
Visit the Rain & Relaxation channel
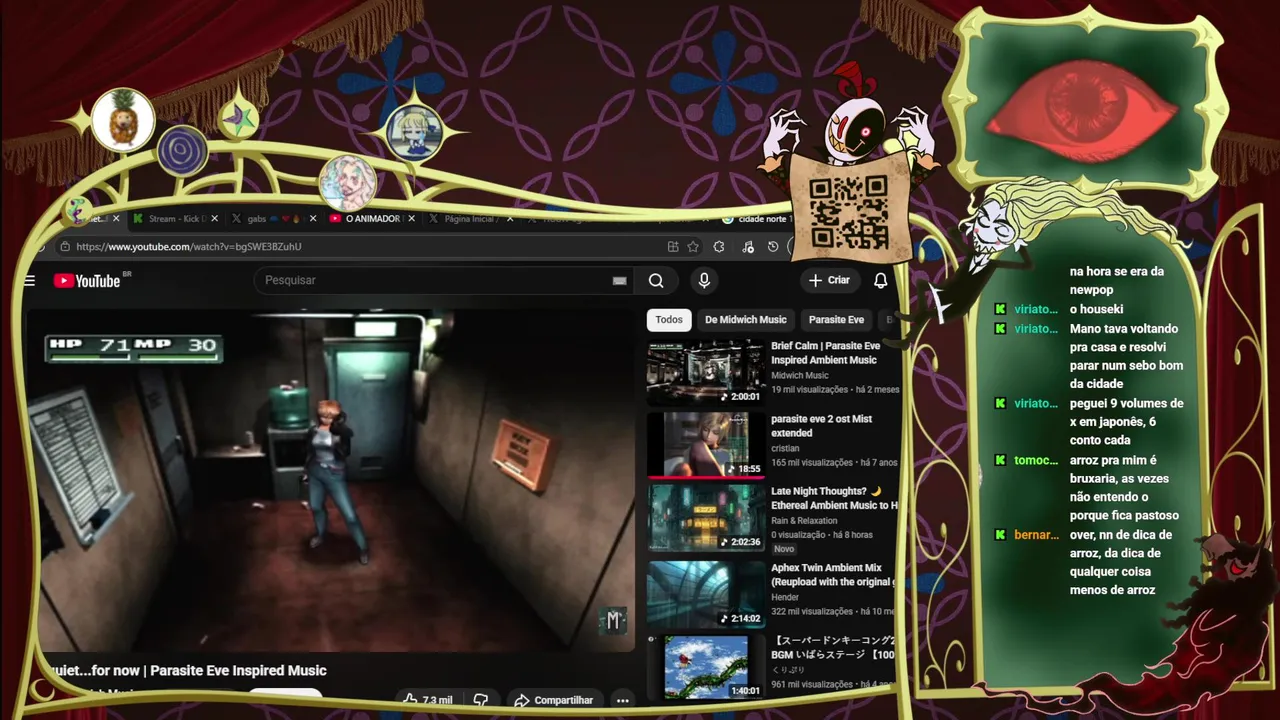click(804, 521)
